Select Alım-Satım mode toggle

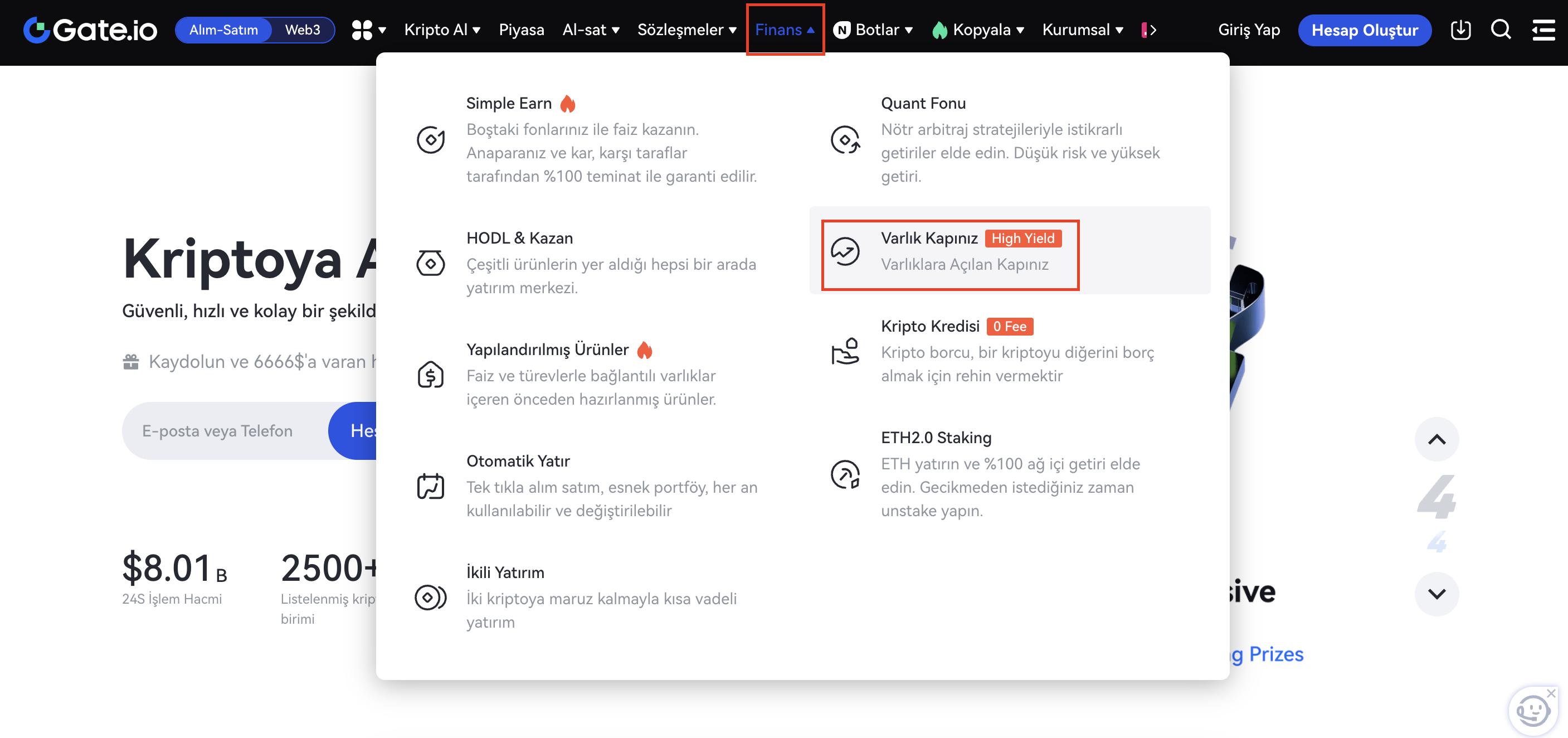click(x=223, y=30)
